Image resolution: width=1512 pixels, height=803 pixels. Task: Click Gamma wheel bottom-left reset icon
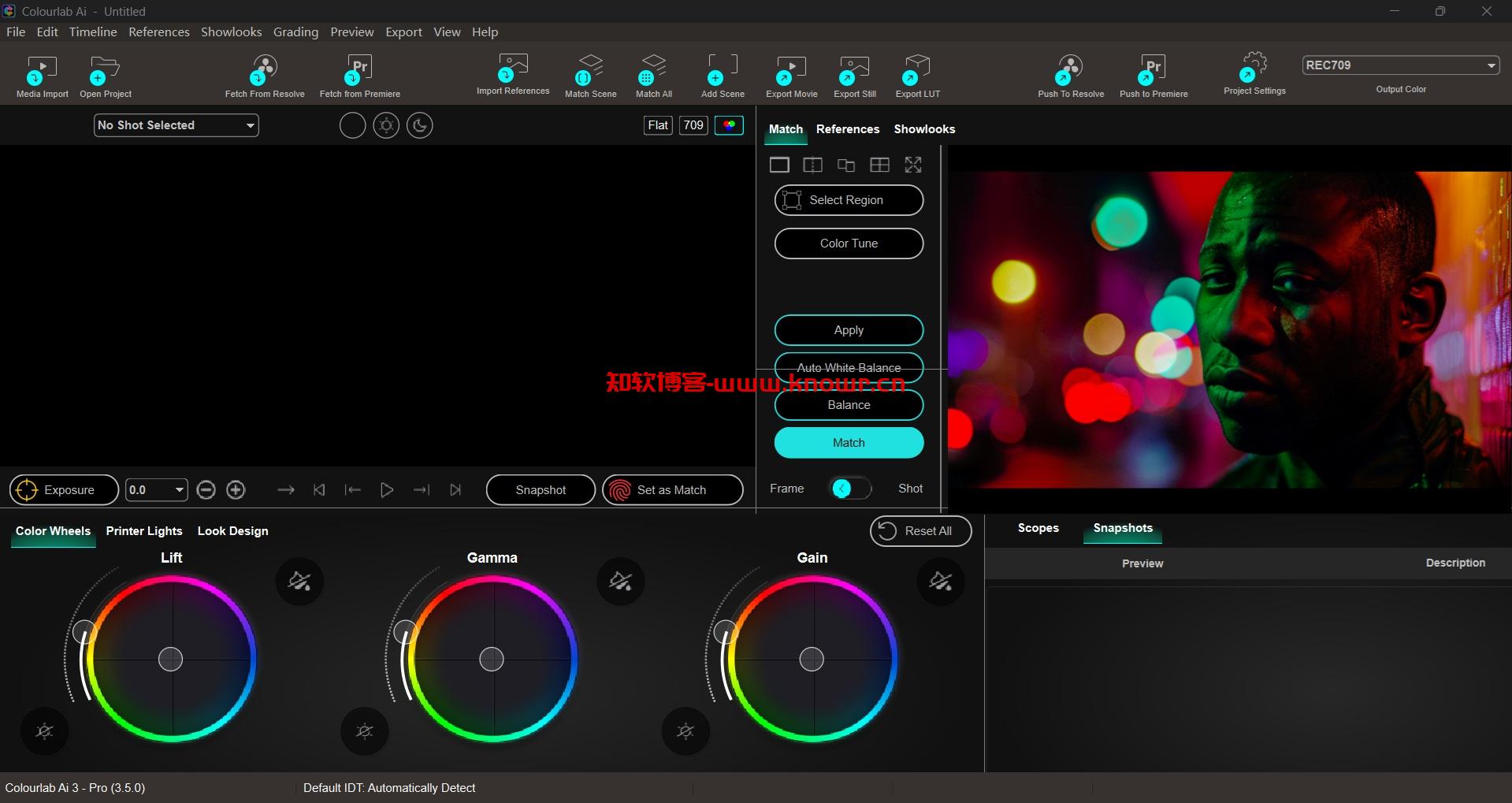pos(364,731)
